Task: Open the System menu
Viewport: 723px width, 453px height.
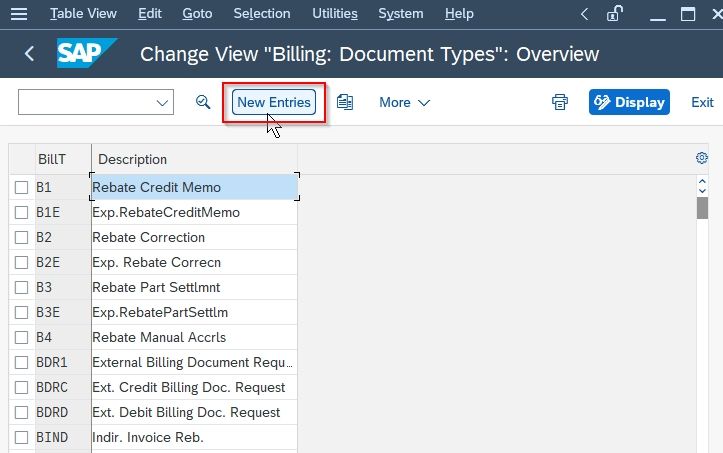Action: coord(401,14)
